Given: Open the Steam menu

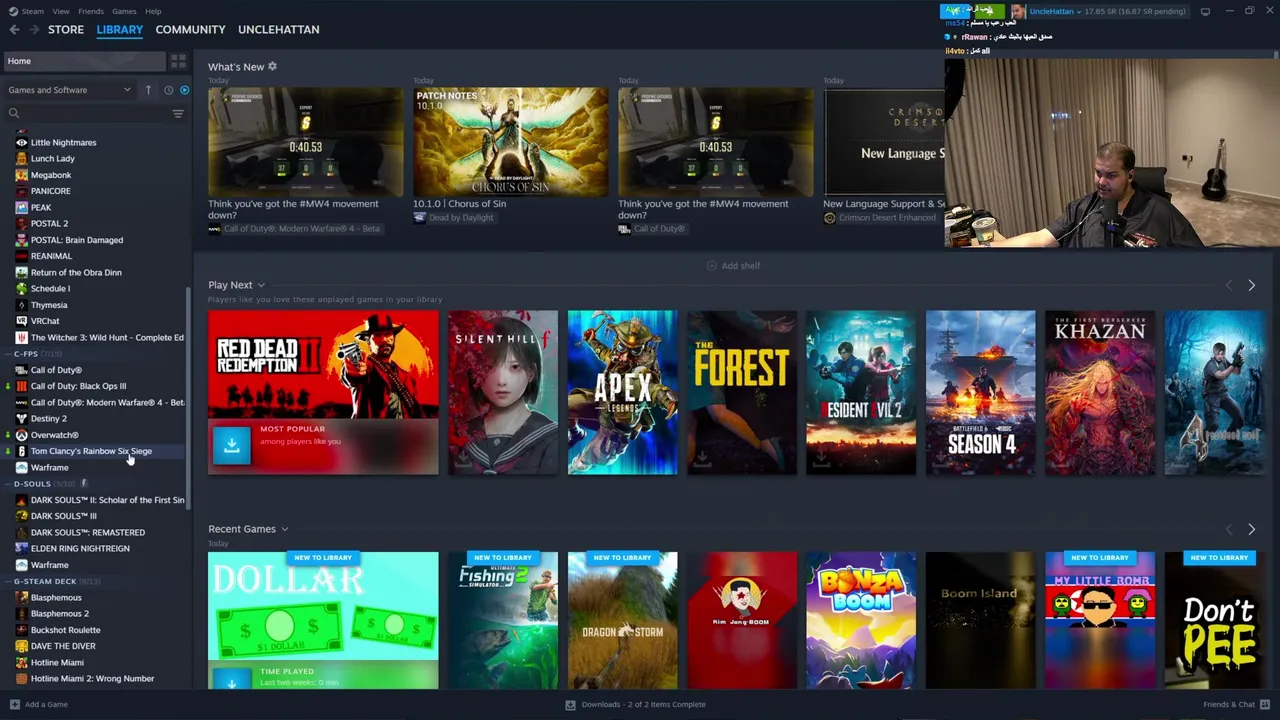Looking at the screenshot, I should [x=32, y=11].
